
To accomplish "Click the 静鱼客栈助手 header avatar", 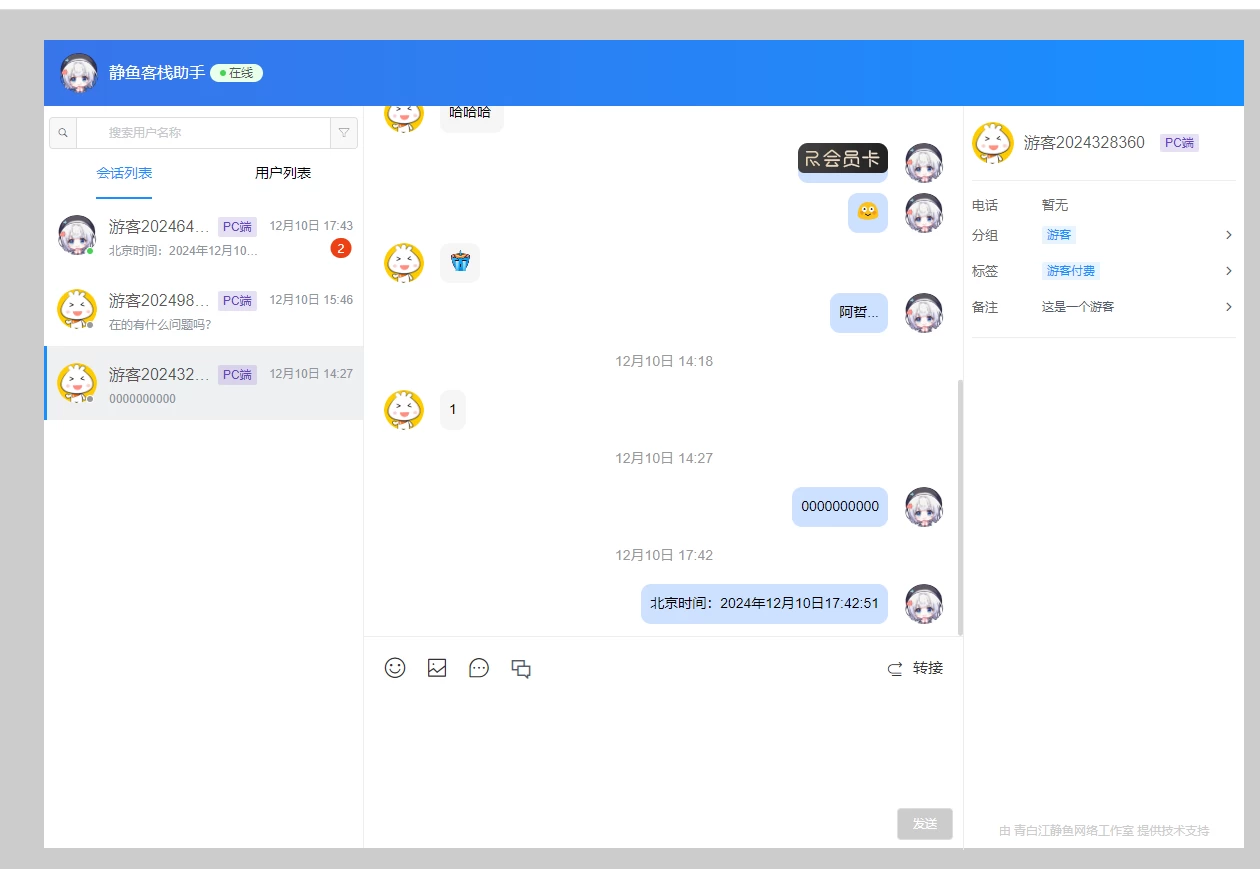I will (79, 73).
